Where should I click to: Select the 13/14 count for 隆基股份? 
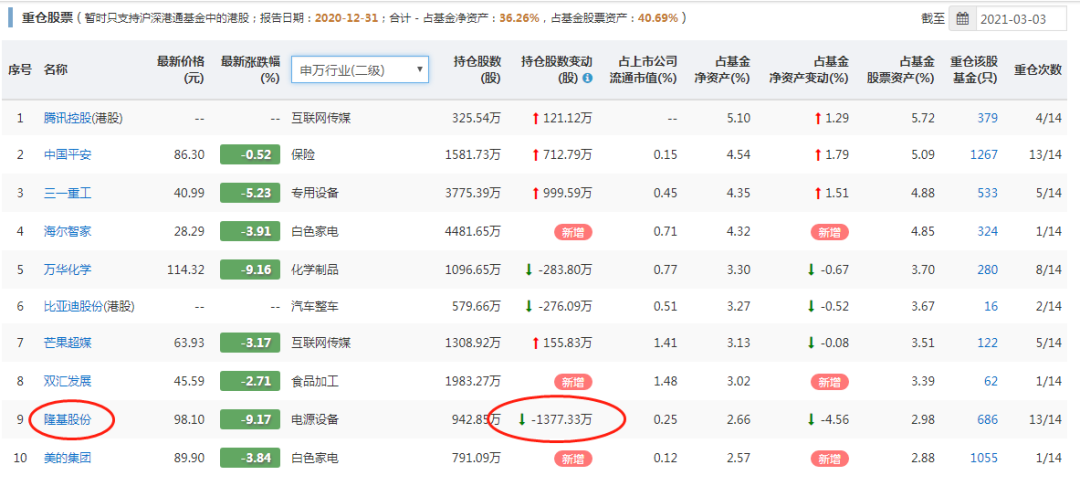(x=1044, y=419)
